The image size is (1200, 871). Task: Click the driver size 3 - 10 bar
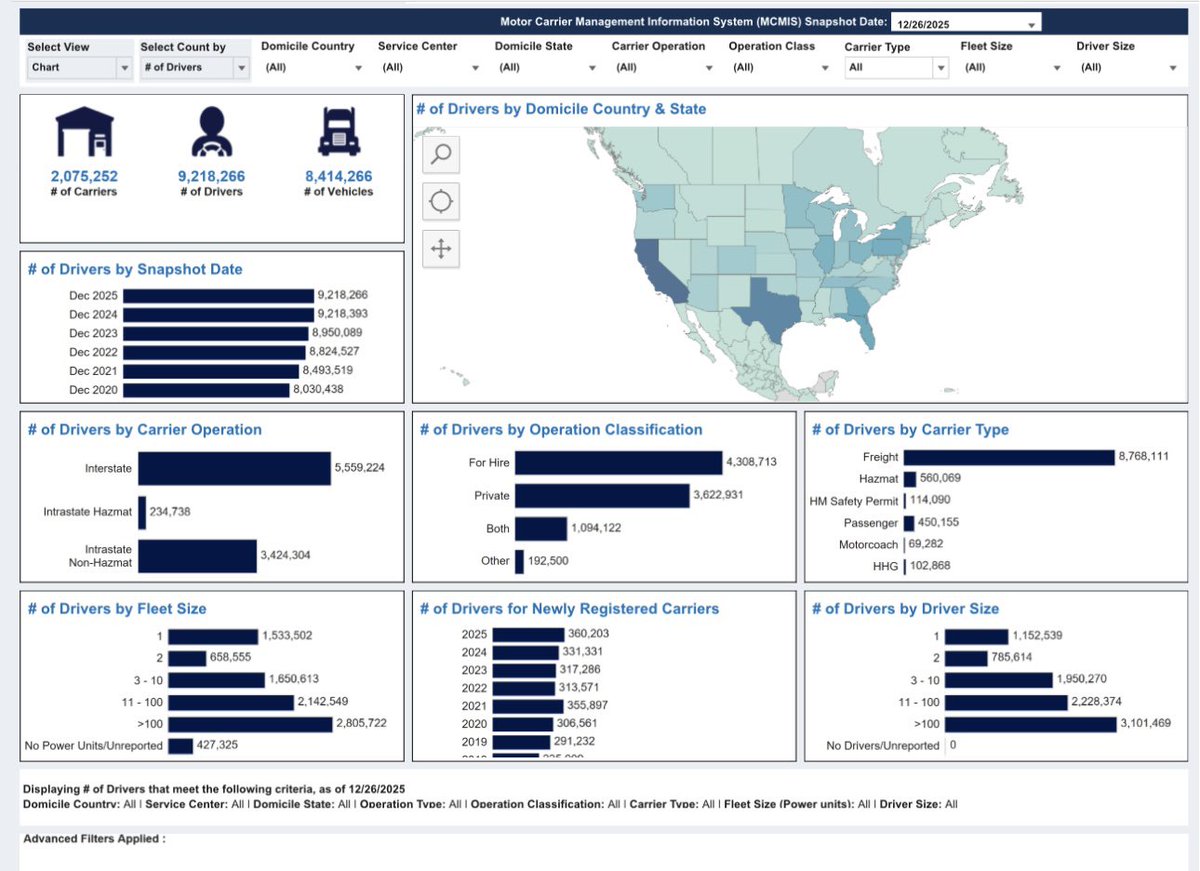(999, 680)
